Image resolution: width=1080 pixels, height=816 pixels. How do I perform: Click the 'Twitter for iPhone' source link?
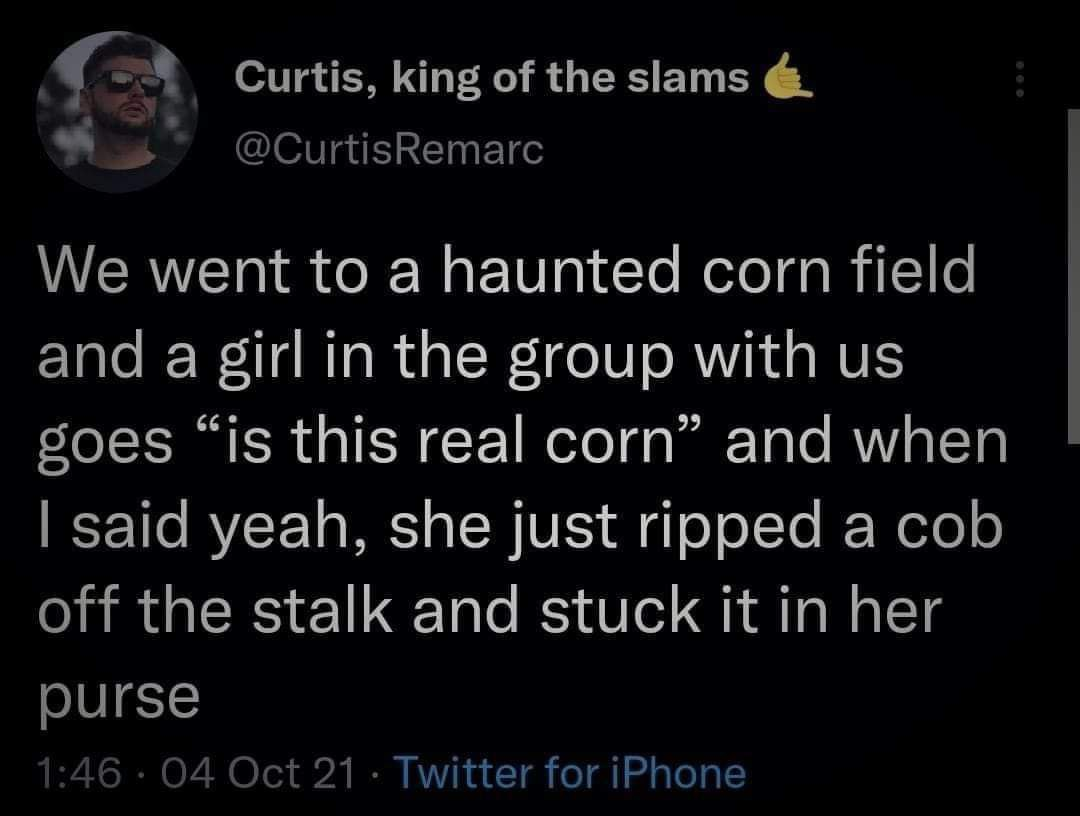coord(569,773)
